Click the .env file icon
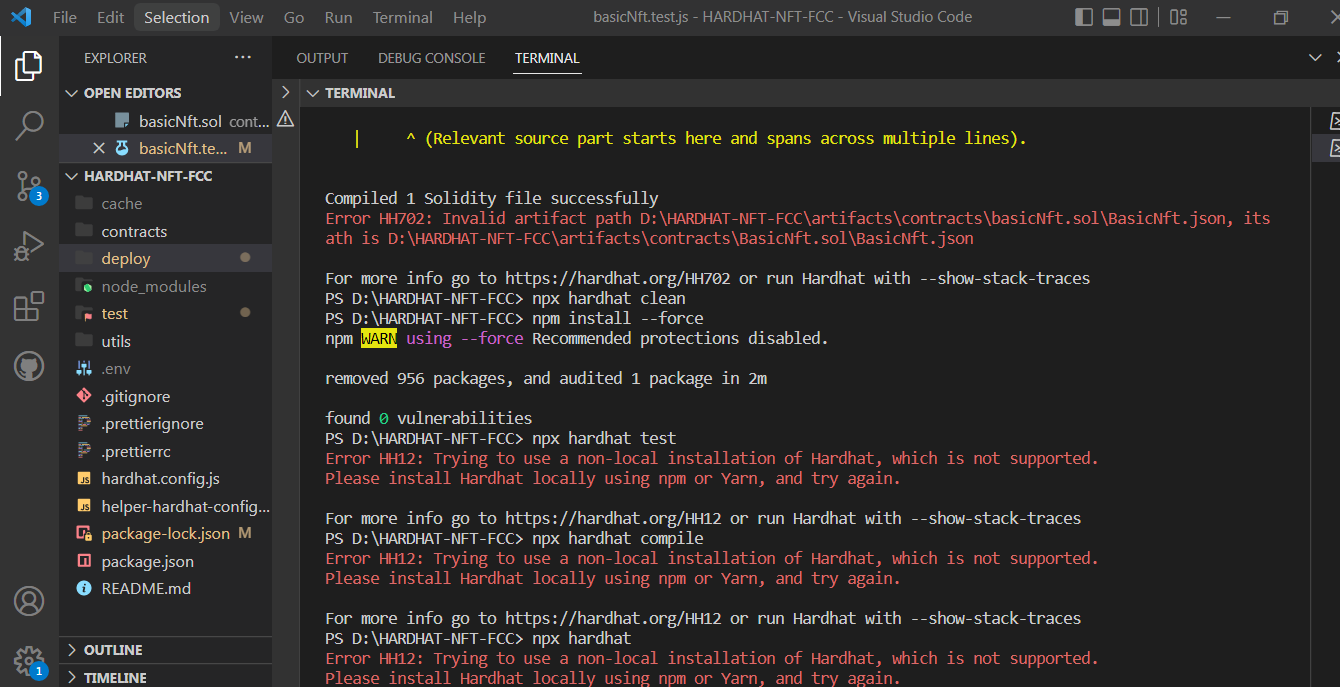The image size is (1340, 687). [x=84, y=368]
